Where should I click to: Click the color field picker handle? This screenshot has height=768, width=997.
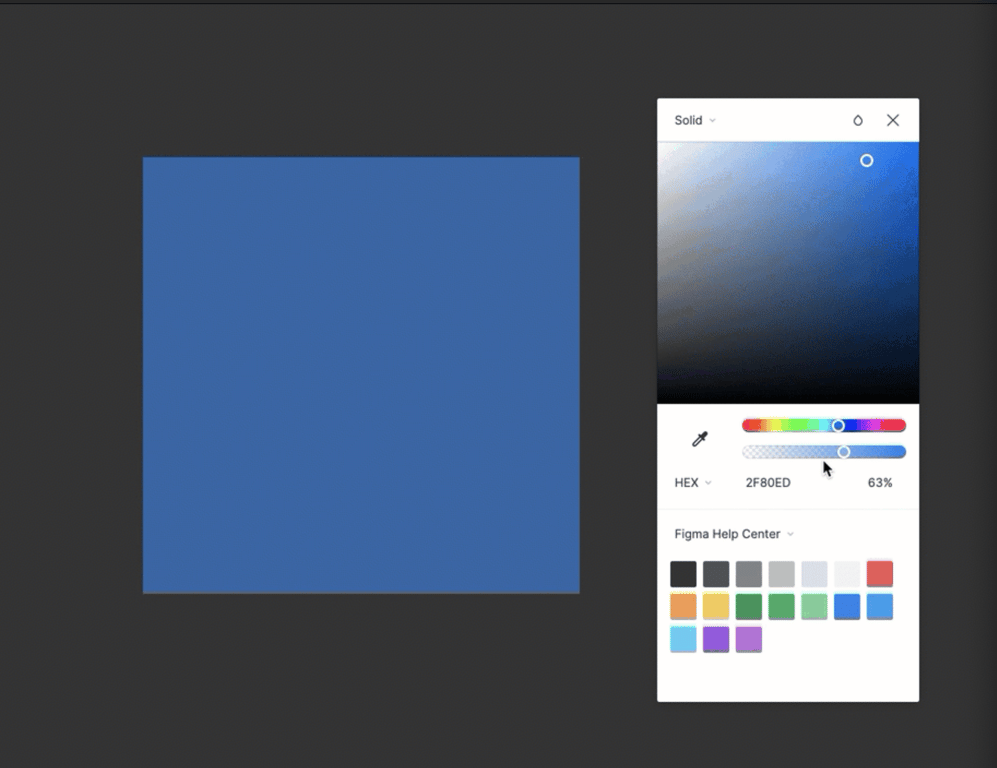(x=867, y=161)
